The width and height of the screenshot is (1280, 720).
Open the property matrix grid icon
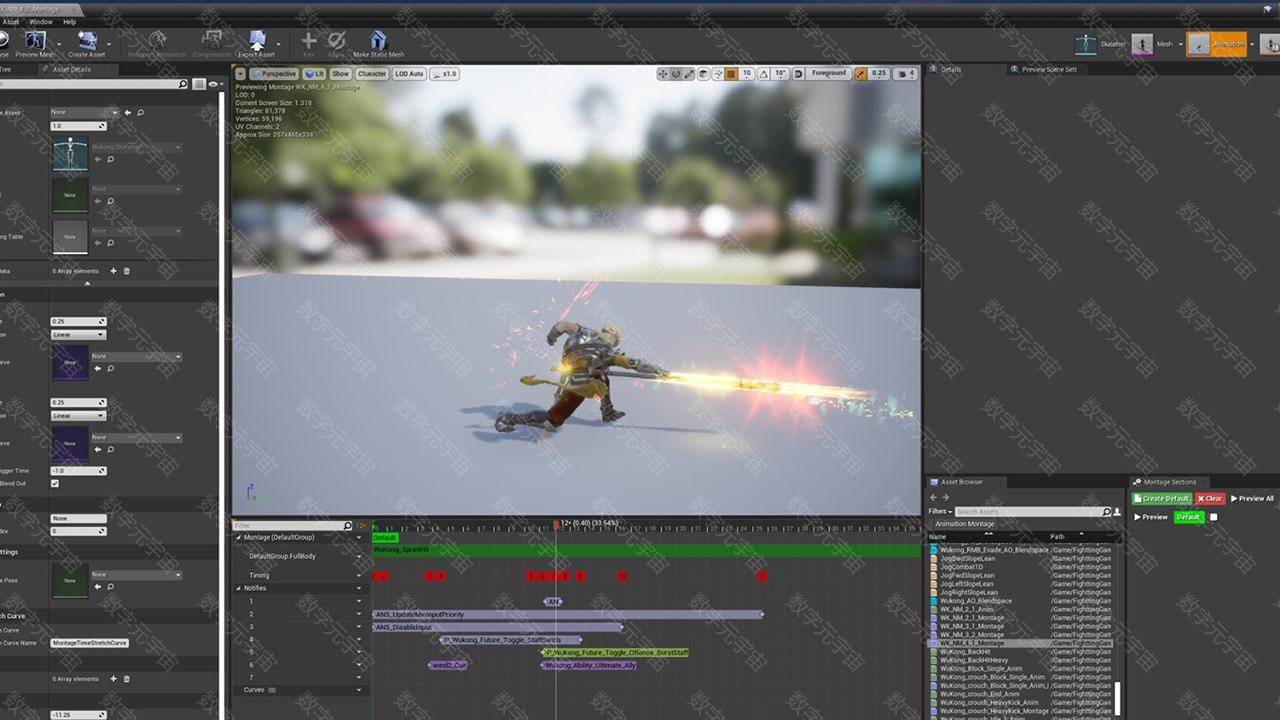(x=199, y=84)
